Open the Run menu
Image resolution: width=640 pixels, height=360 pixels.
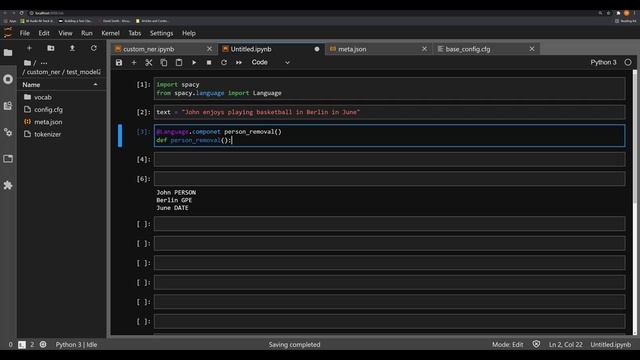click(x=87, y=33)
